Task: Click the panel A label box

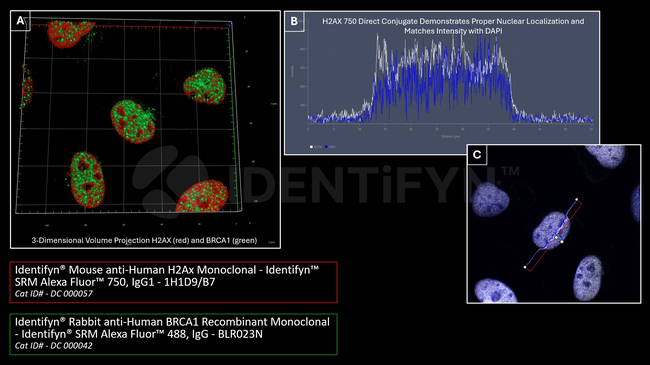Action: click(x=20, y=21)
